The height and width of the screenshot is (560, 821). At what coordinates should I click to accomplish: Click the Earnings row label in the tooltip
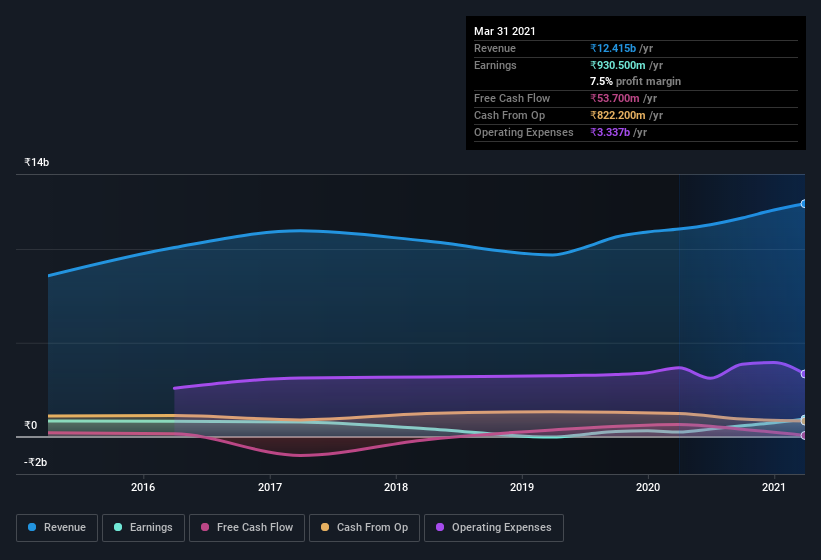click(495, 65)
